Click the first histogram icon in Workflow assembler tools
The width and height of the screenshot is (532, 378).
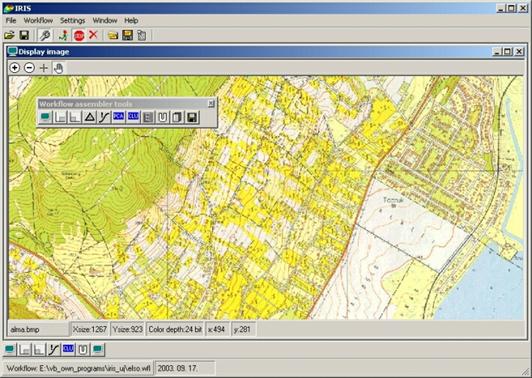(60, 117)
